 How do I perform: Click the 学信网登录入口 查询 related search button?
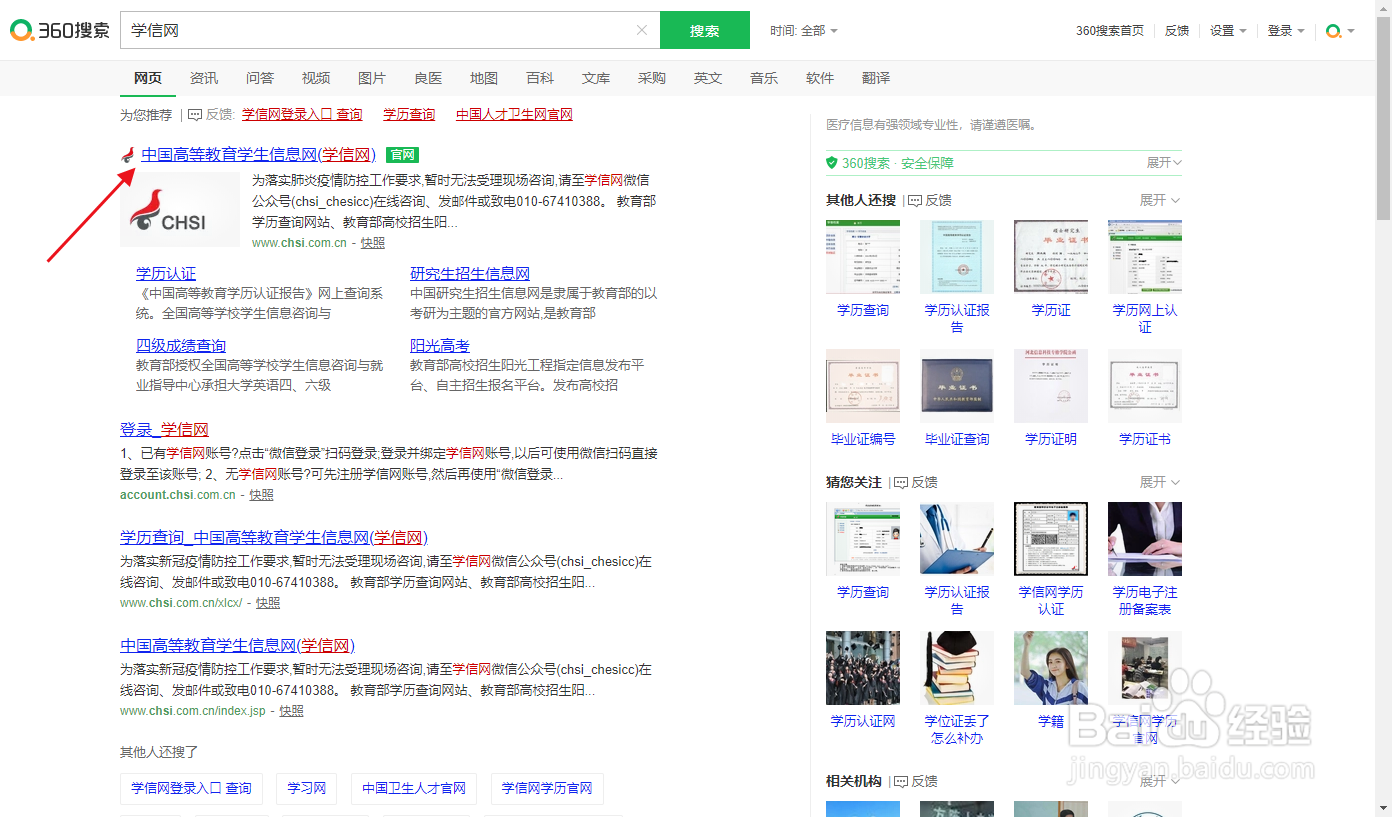(191, 788)
